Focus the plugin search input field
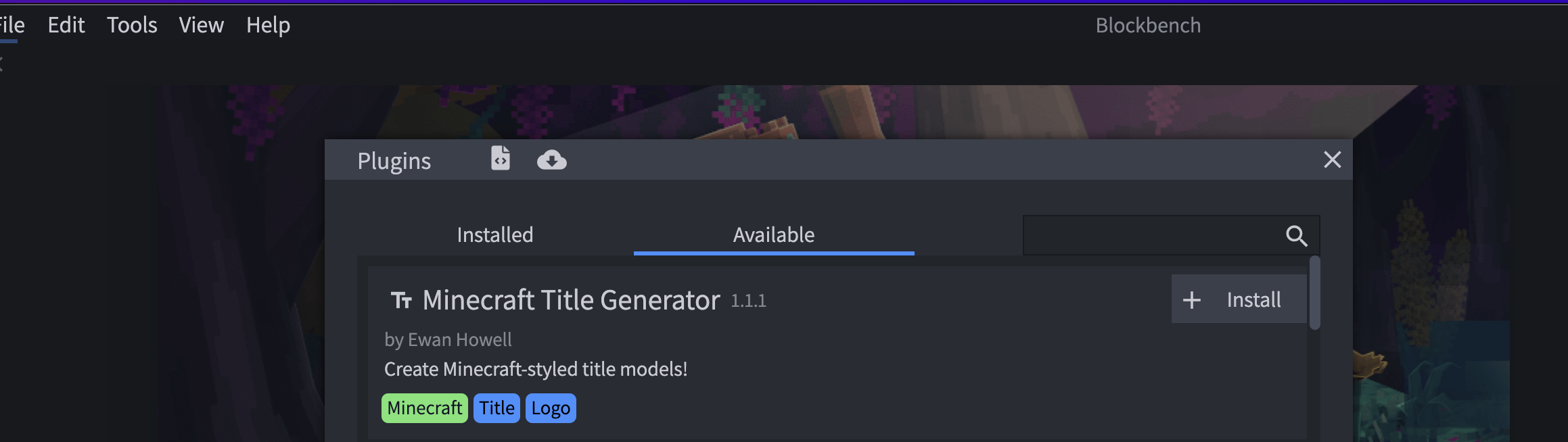Viewport: 1568px width, 442px height. pyautogui.click(x=1154, y=235)
